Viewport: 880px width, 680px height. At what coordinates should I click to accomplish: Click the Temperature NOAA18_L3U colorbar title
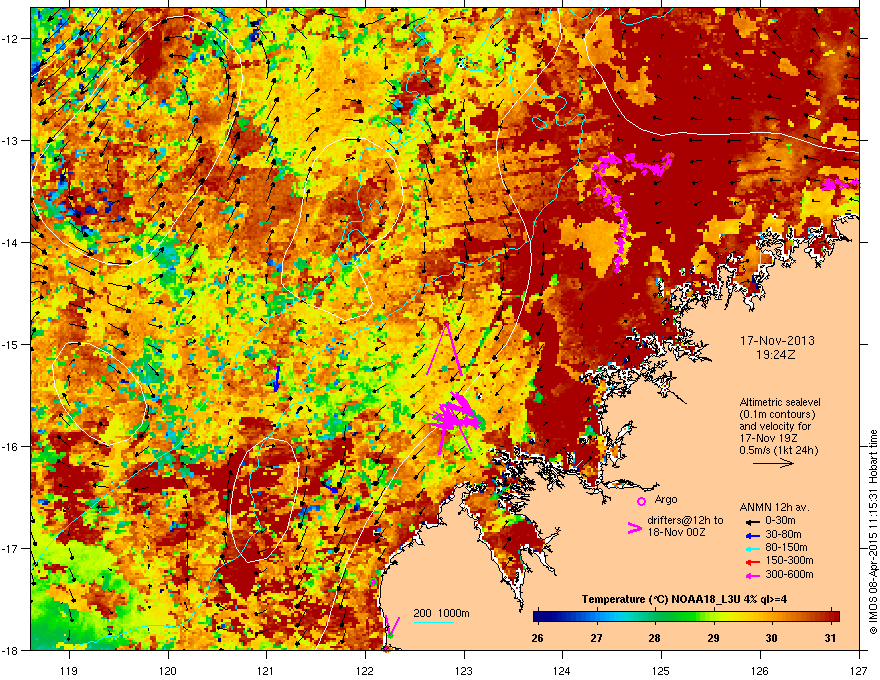[x=684, y=599]
